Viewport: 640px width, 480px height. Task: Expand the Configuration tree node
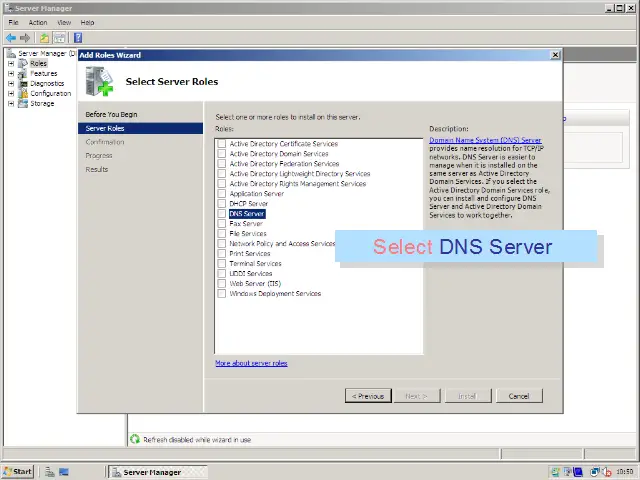pos(11,93)
